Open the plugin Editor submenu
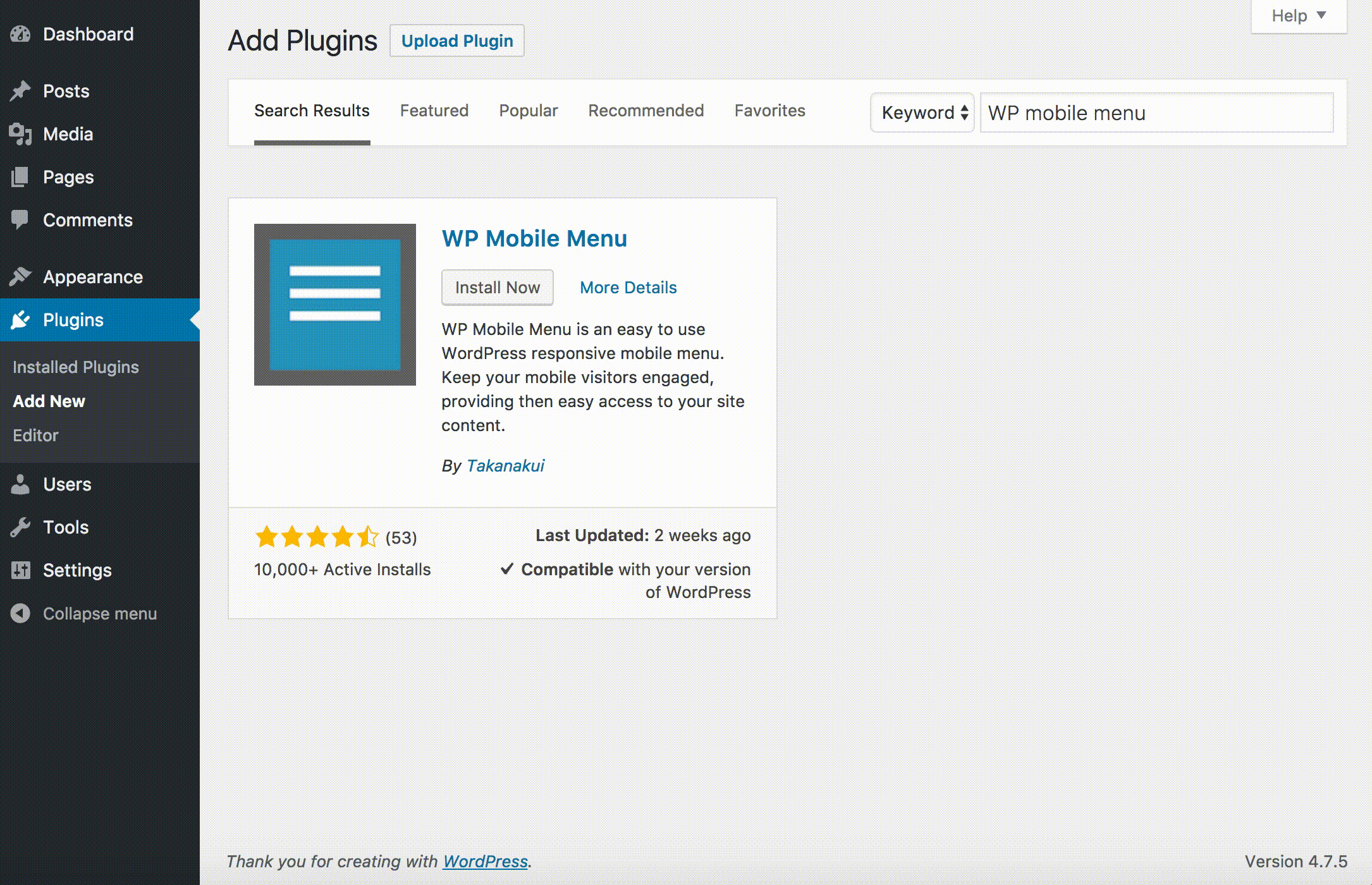This screenshot has height=885, width=1372. point(35,436)
